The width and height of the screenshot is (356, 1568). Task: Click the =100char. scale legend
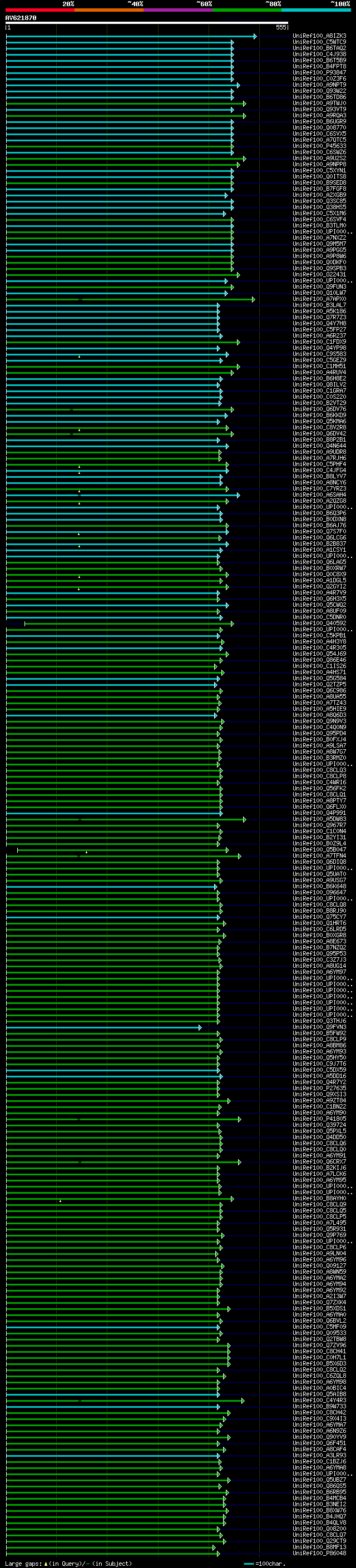(x=264, y=1564)
